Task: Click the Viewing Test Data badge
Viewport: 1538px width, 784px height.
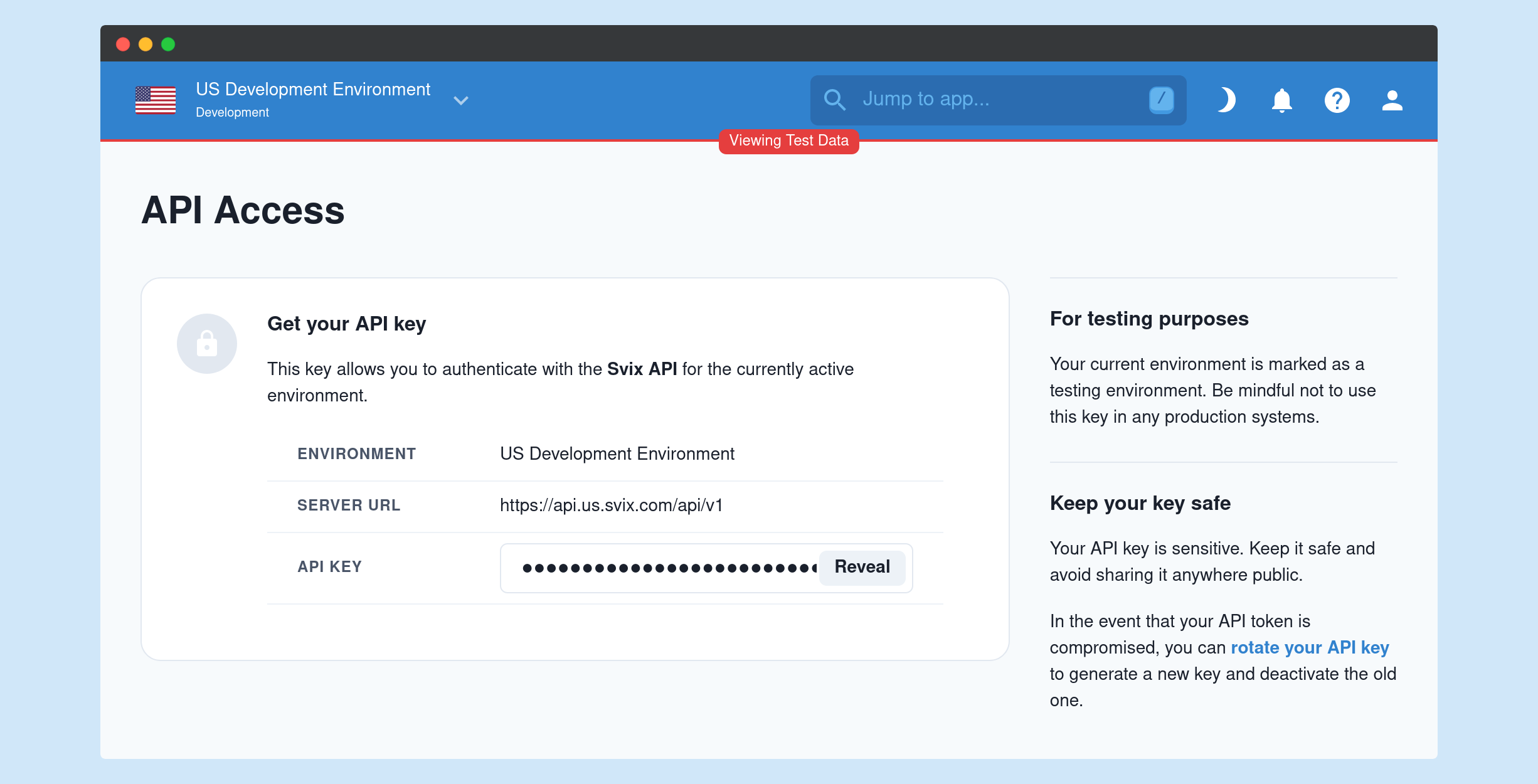Action: [788, 140]
